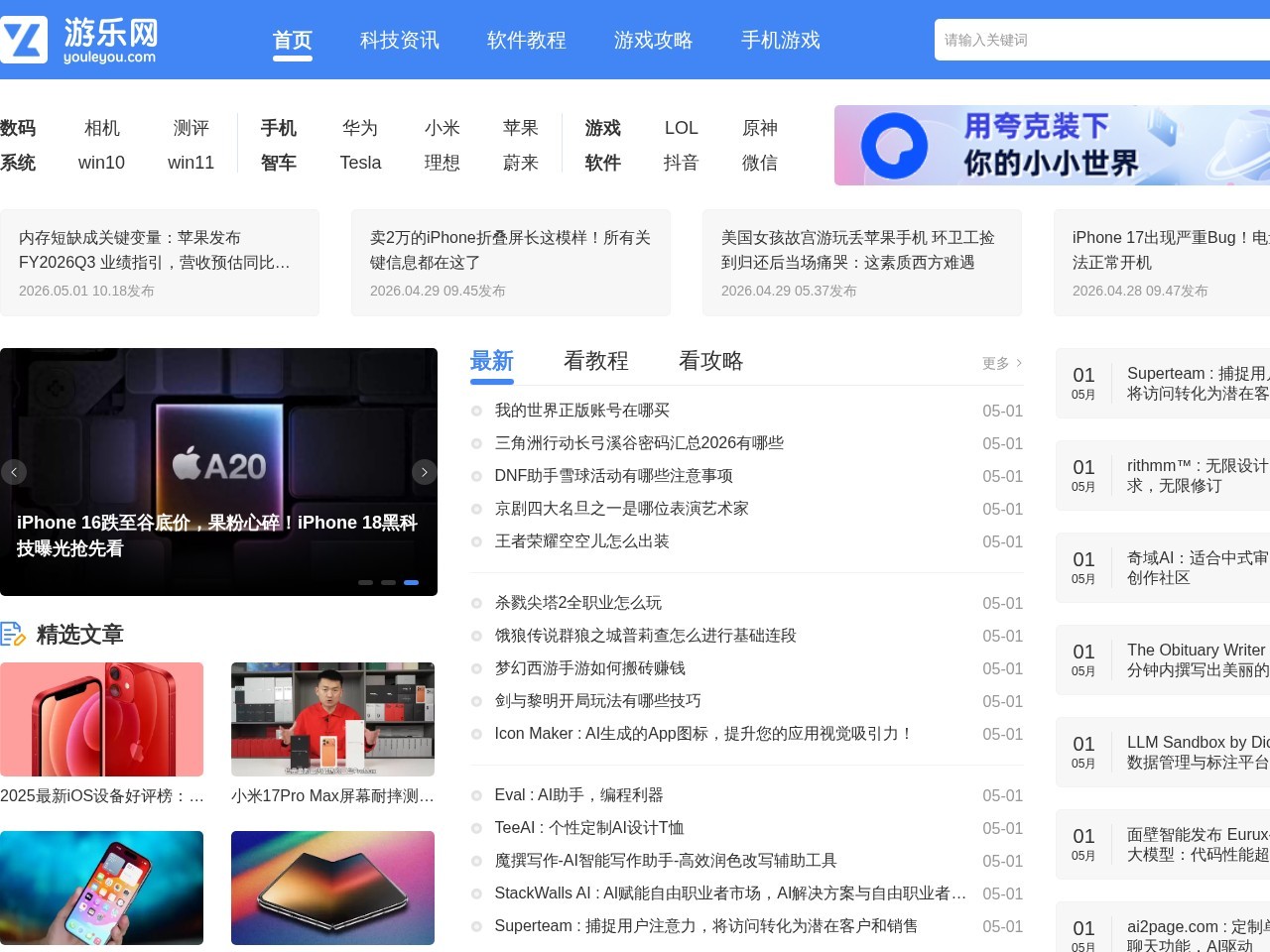Open the 理想 category link

[x=443, y=163]
